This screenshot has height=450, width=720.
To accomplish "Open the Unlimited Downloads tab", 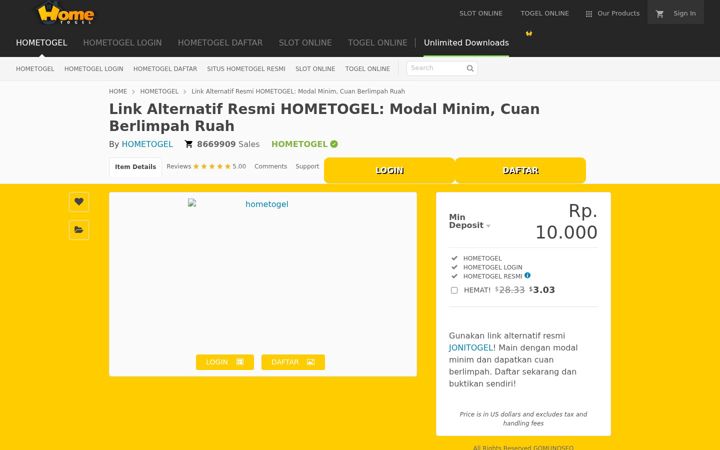I will tap(466, 43).
